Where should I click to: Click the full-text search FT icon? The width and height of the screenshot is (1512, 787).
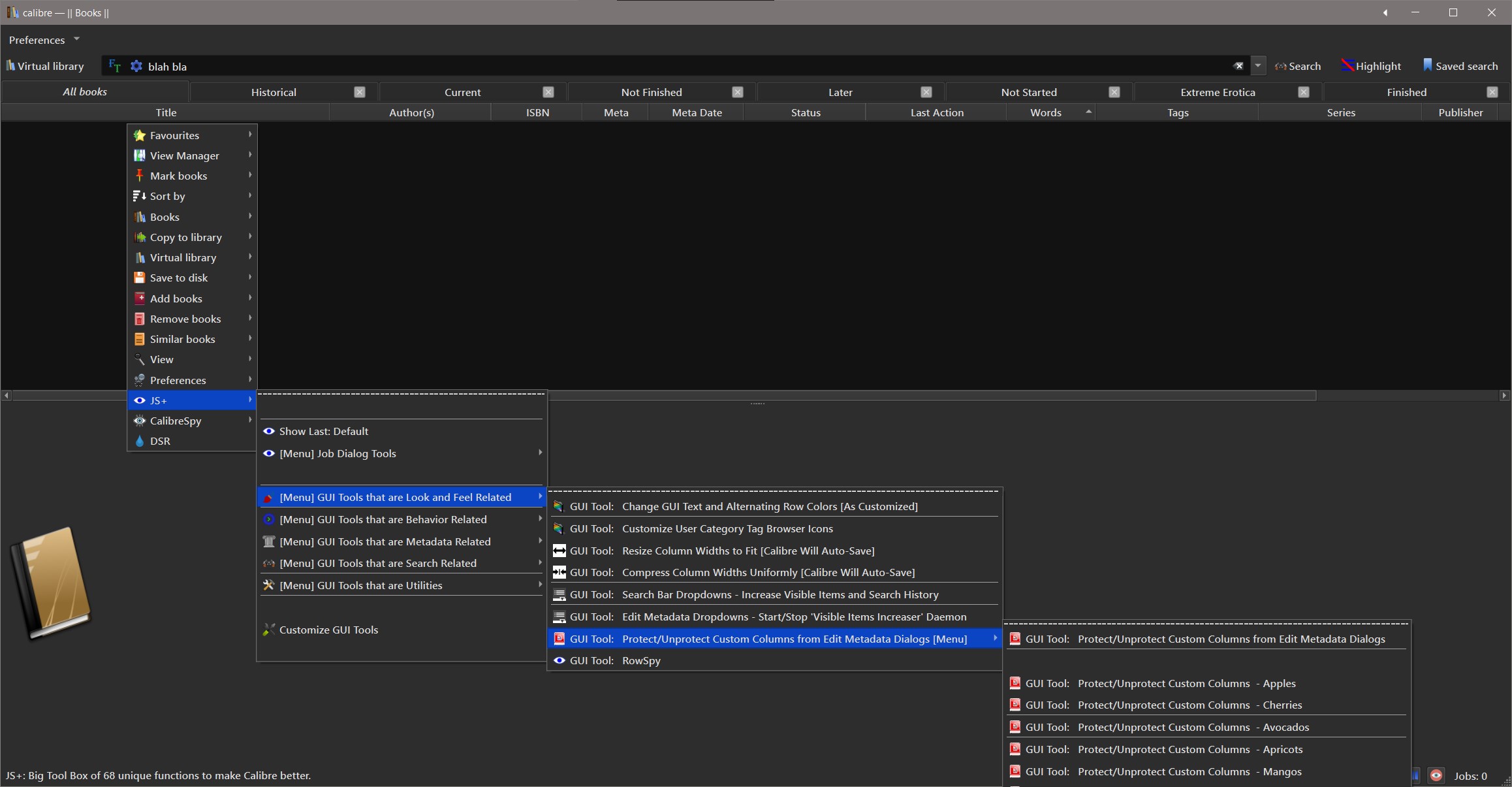click(115, 66)
